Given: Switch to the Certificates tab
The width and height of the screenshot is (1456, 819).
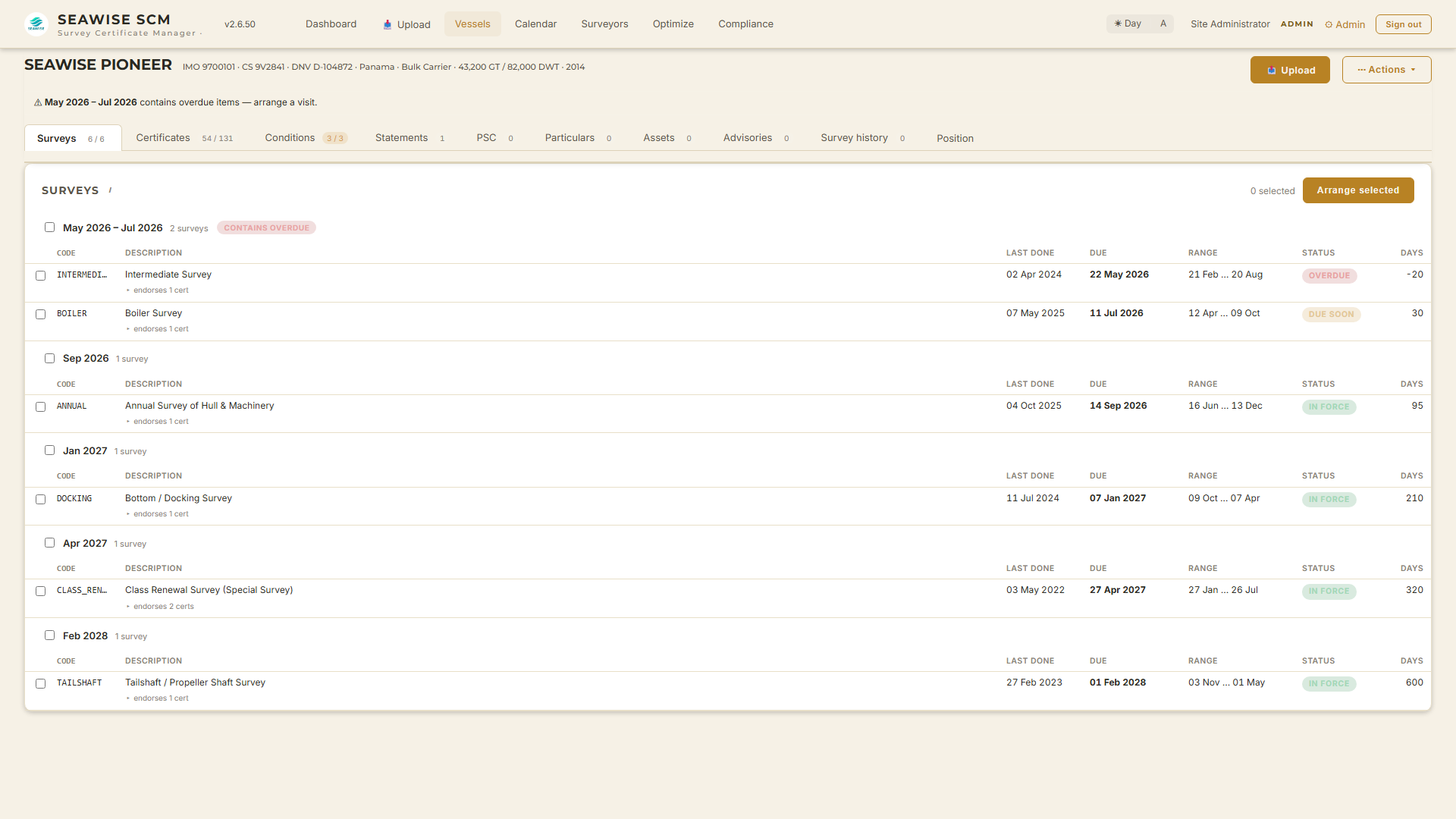Looking at the screenshot, I should [x=184, y=138].
